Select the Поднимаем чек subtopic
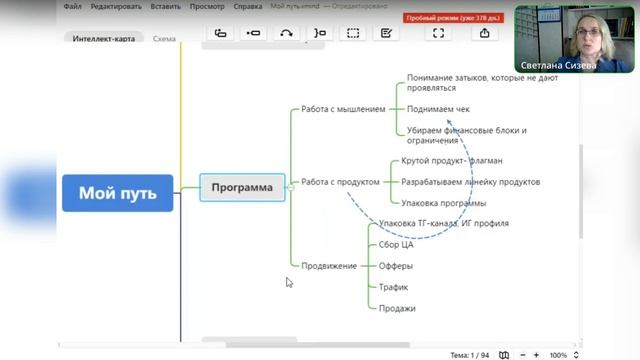Screen dimensions: 640x360 coord(438,109)
